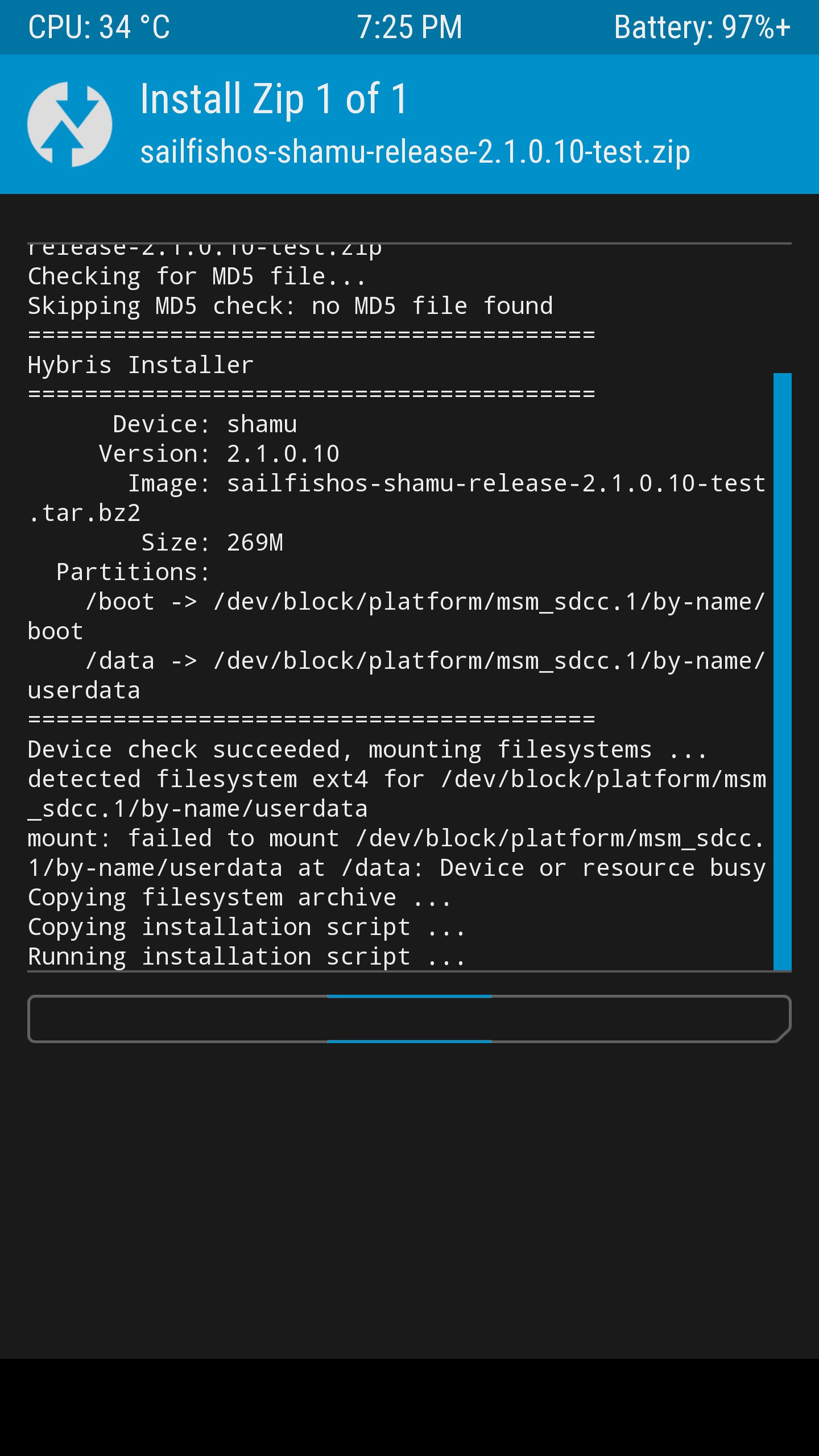The width and height of the screenshot is (819, 1456).
Task: Select the "Skipping MD5 check" log line
Action: pyautogui.click(x=290, y=307)
